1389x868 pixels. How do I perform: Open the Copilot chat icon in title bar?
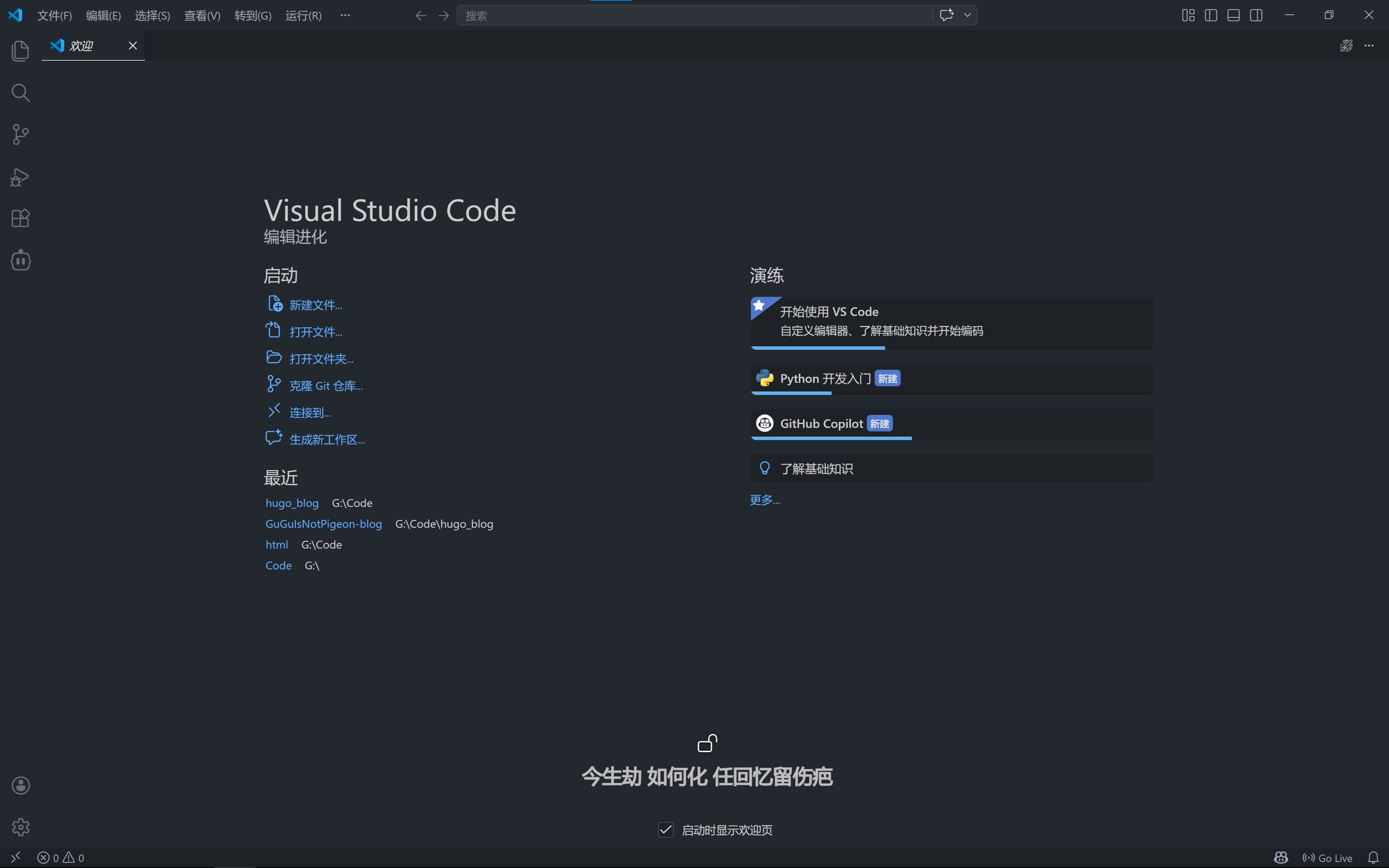(x=947, y=15)
